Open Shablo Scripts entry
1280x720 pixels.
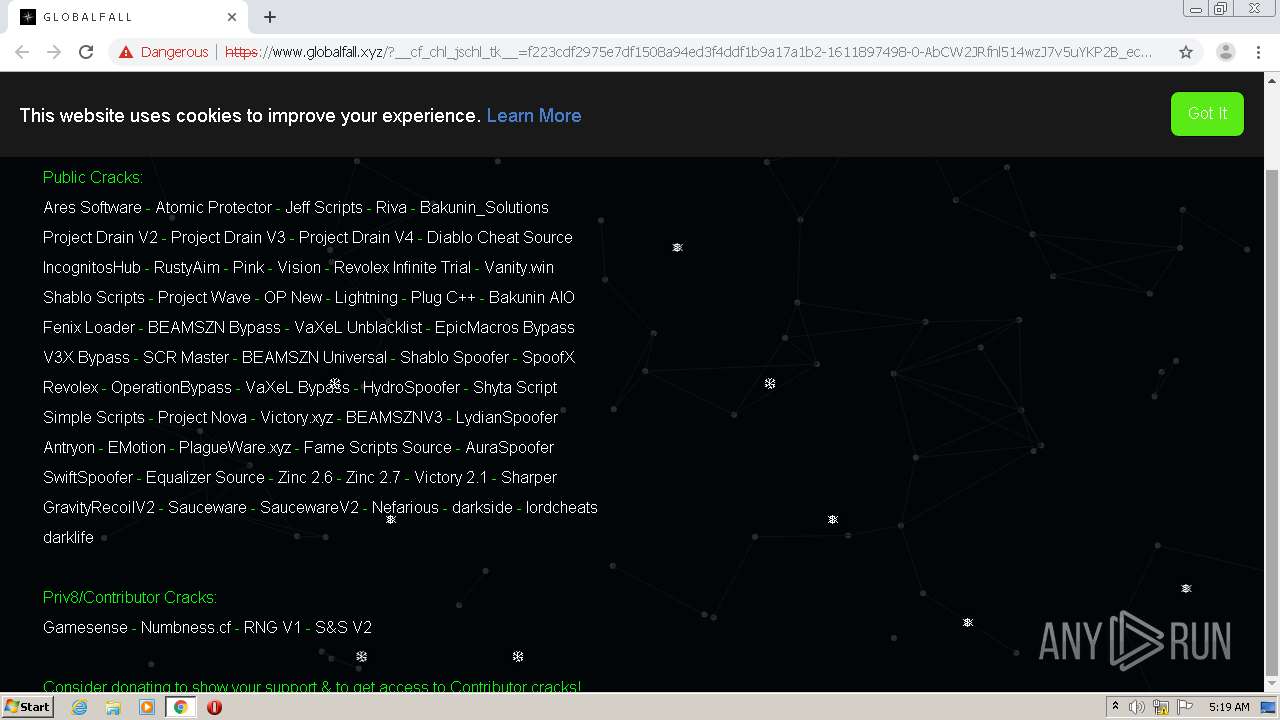pyautogui.click(x=94, y=297)
